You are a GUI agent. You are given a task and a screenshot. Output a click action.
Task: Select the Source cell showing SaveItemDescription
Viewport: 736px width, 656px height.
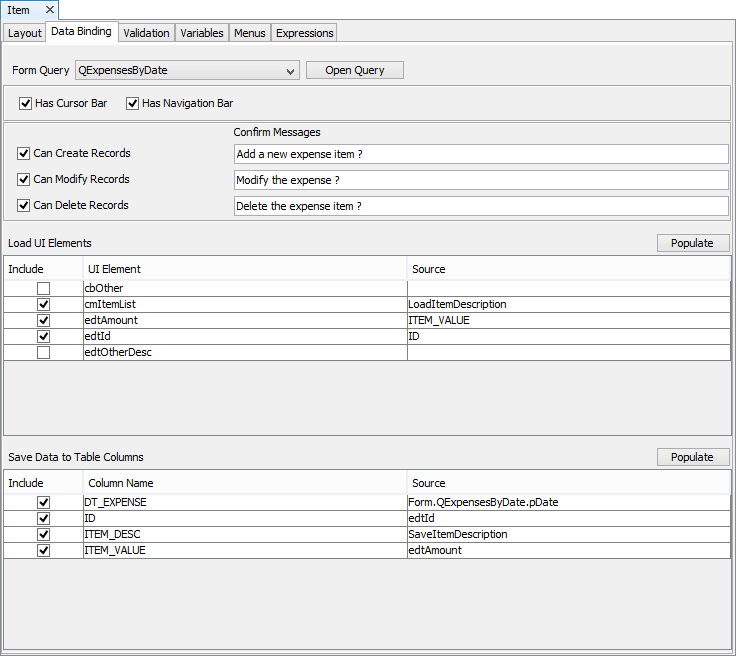tap(568, 534)
